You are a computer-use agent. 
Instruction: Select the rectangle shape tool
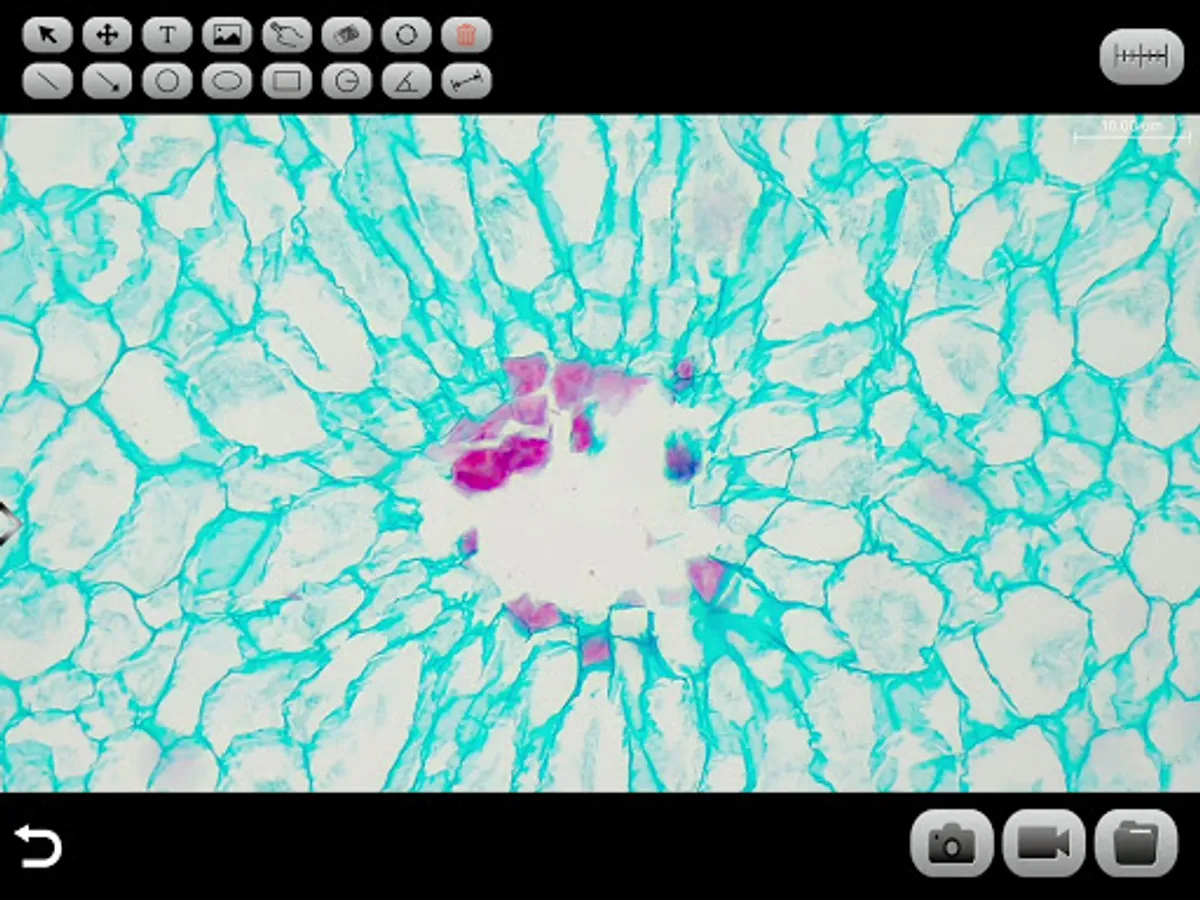287,81
